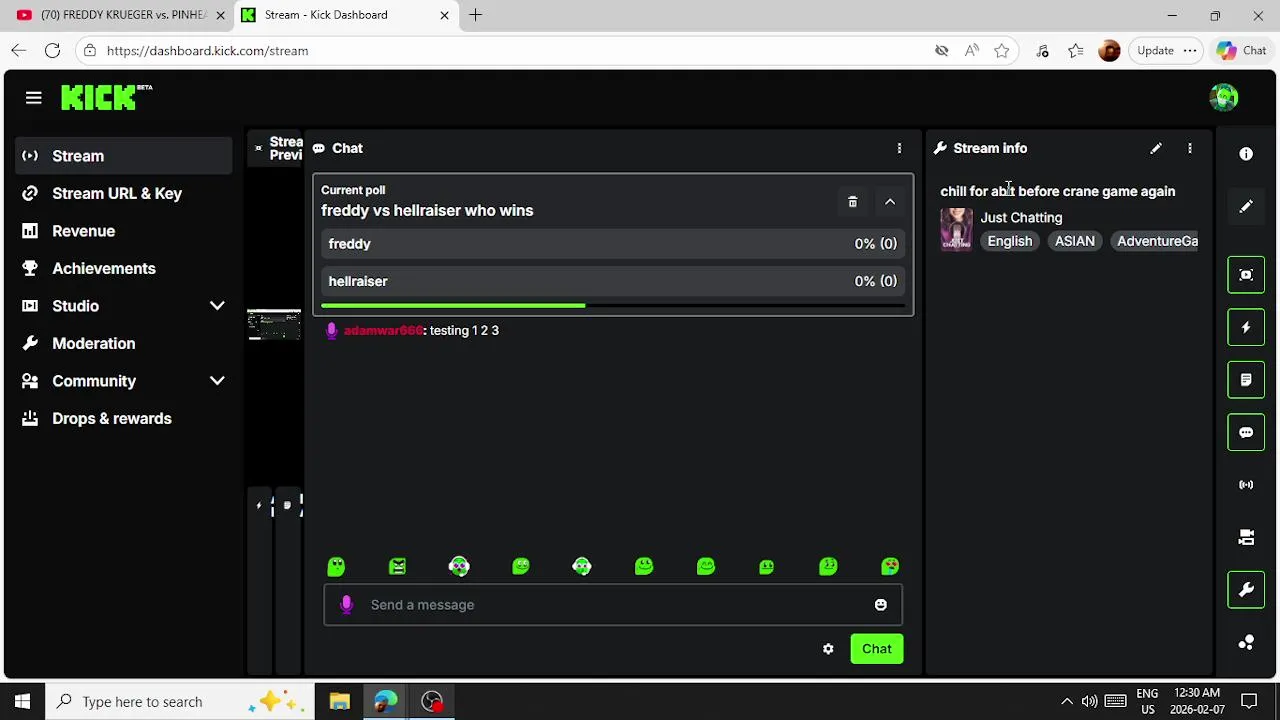Focus the Send a message field
This screenshot has width=1280, height=720.
pos(613,605)
